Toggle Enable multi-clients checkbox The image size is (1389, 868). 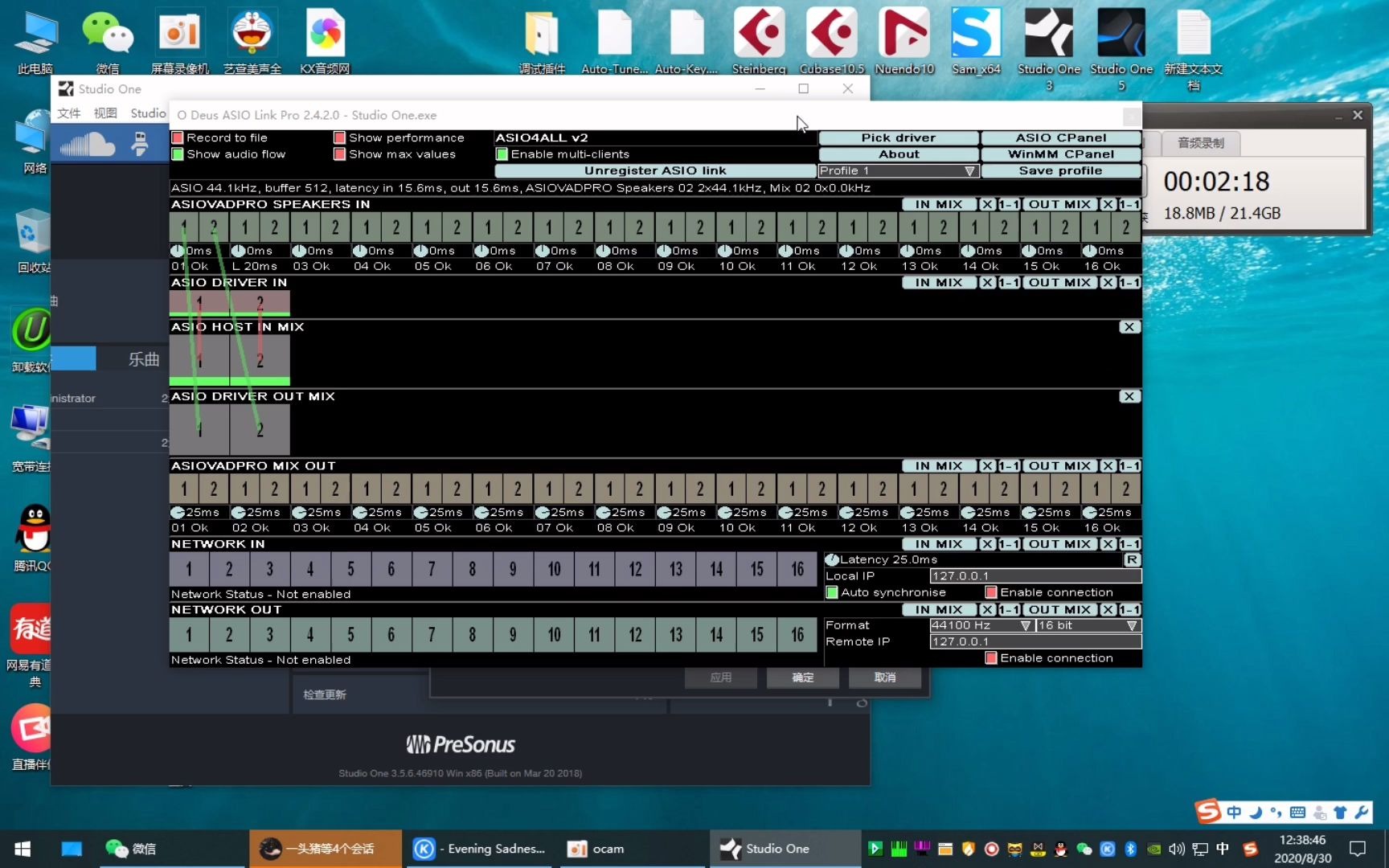pyautogui.click(x=502, y=154)
